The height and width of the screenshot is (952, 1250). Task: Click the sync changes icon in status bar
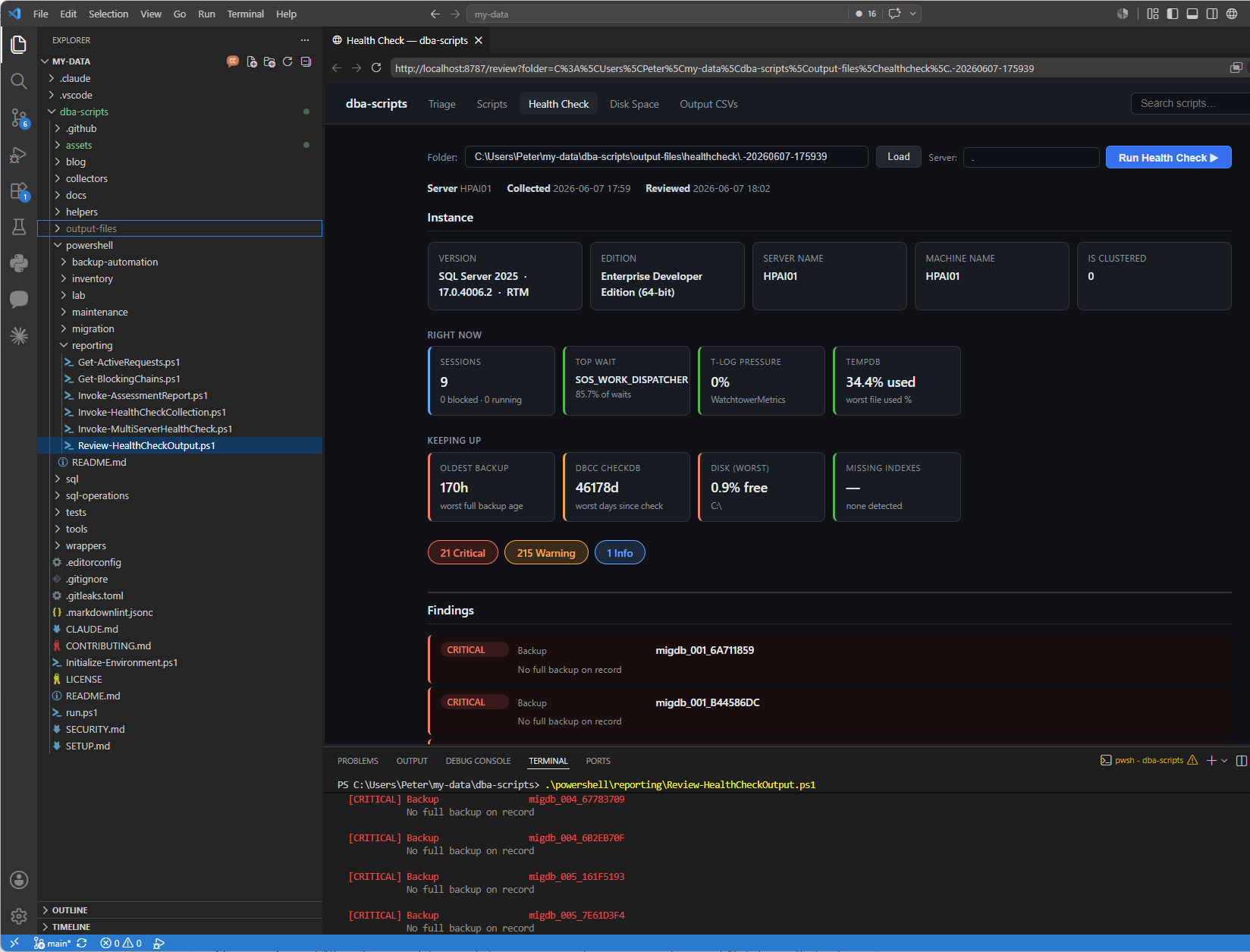(82, 943)
